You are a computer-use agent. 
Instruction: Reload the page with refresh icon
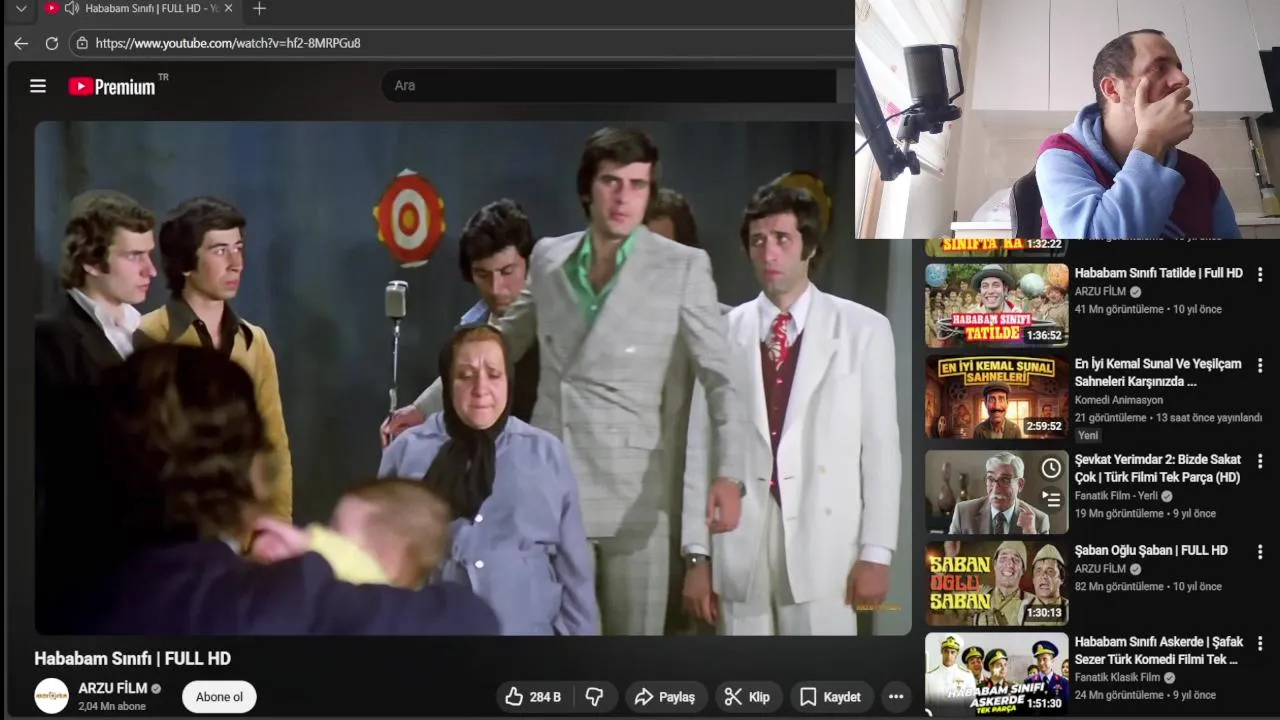tap(52, 43)
